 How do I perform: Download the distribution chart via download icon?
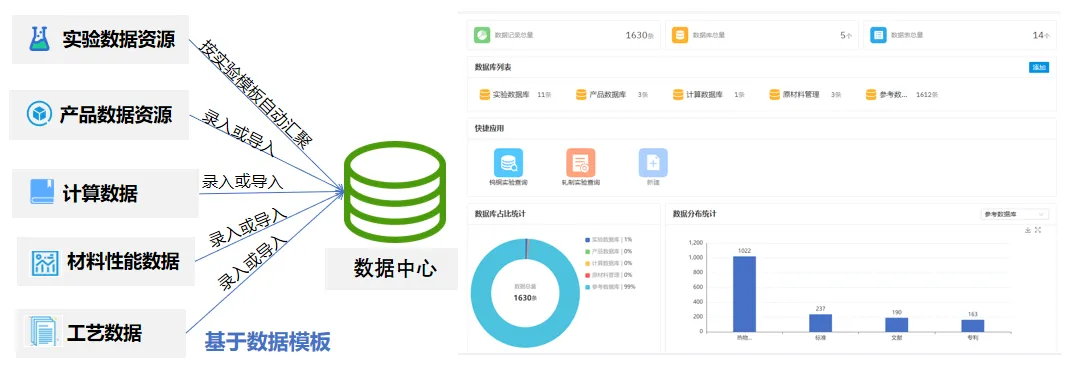point(1028,230)
